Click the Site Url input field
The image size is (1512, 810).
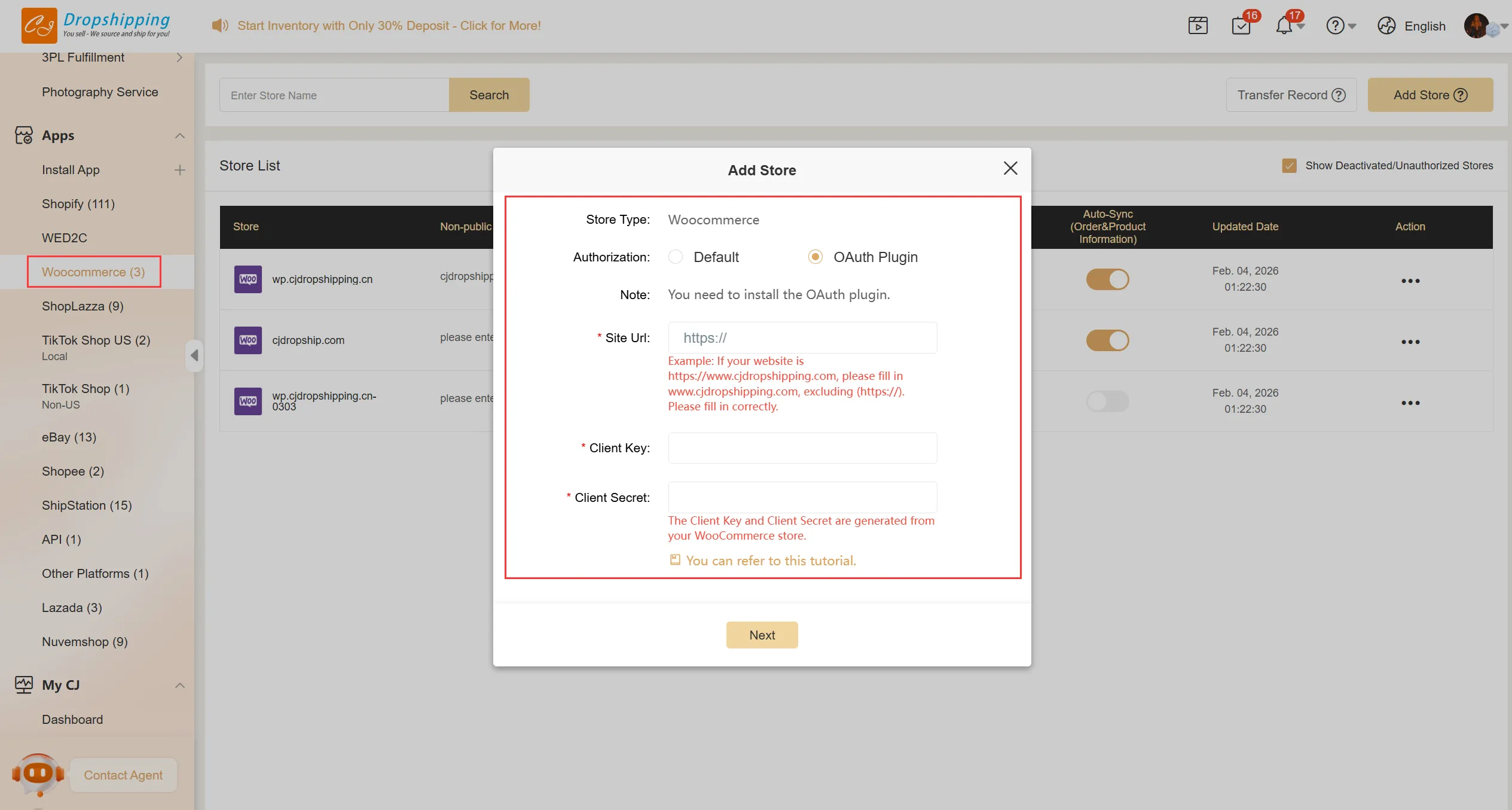[x=802, y=338]
